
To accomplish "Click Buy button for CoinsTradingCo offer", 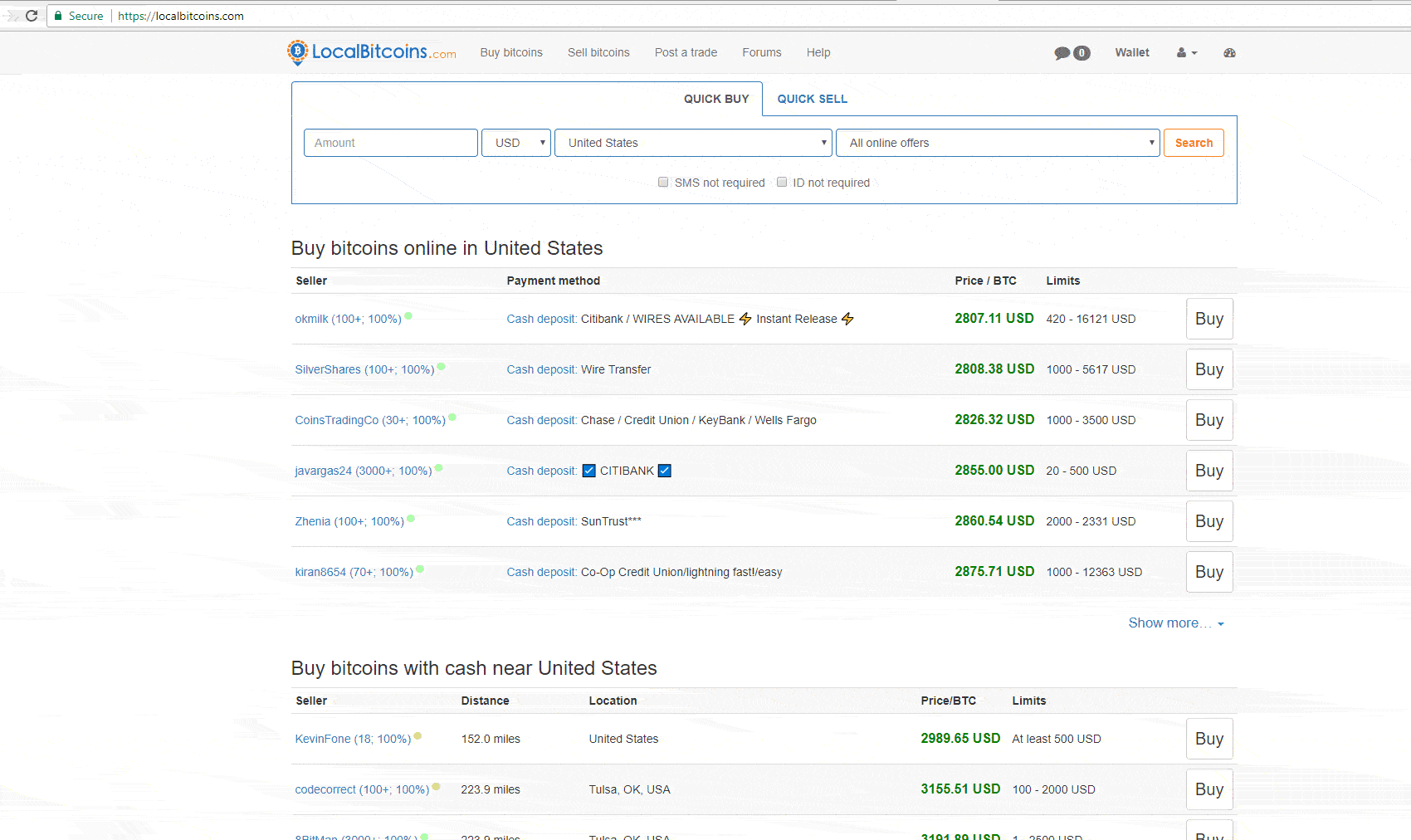I will click(x=1209, y=420).
